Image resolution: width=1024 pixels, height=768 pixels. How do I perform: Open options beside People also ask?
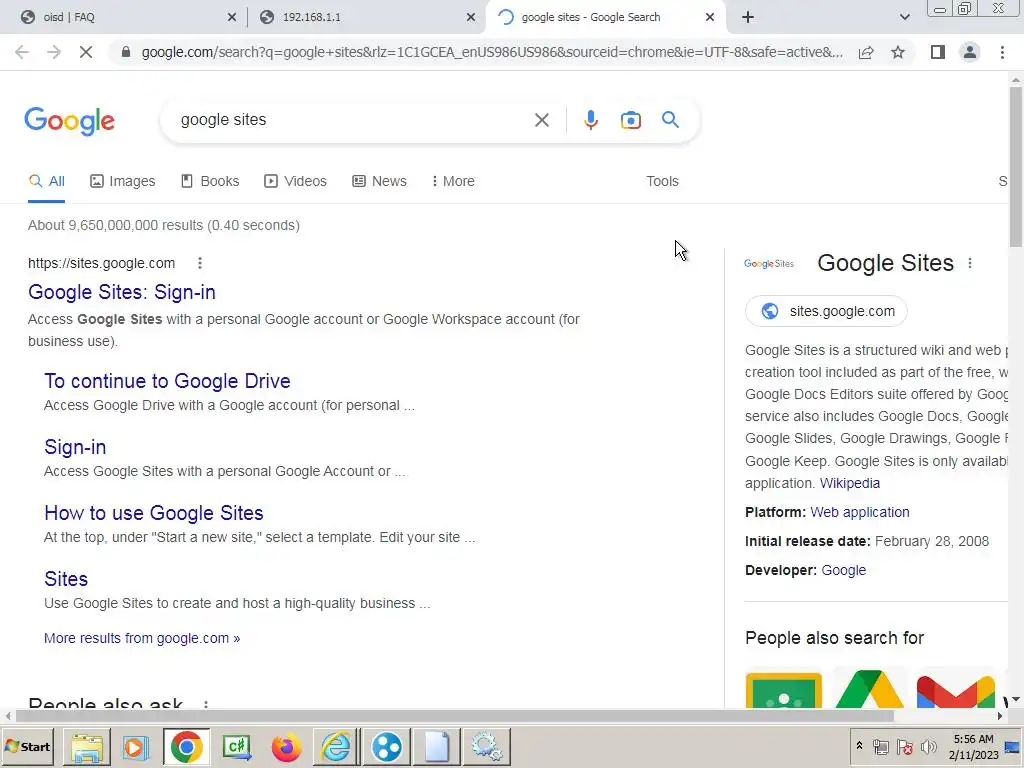(206, 704)
